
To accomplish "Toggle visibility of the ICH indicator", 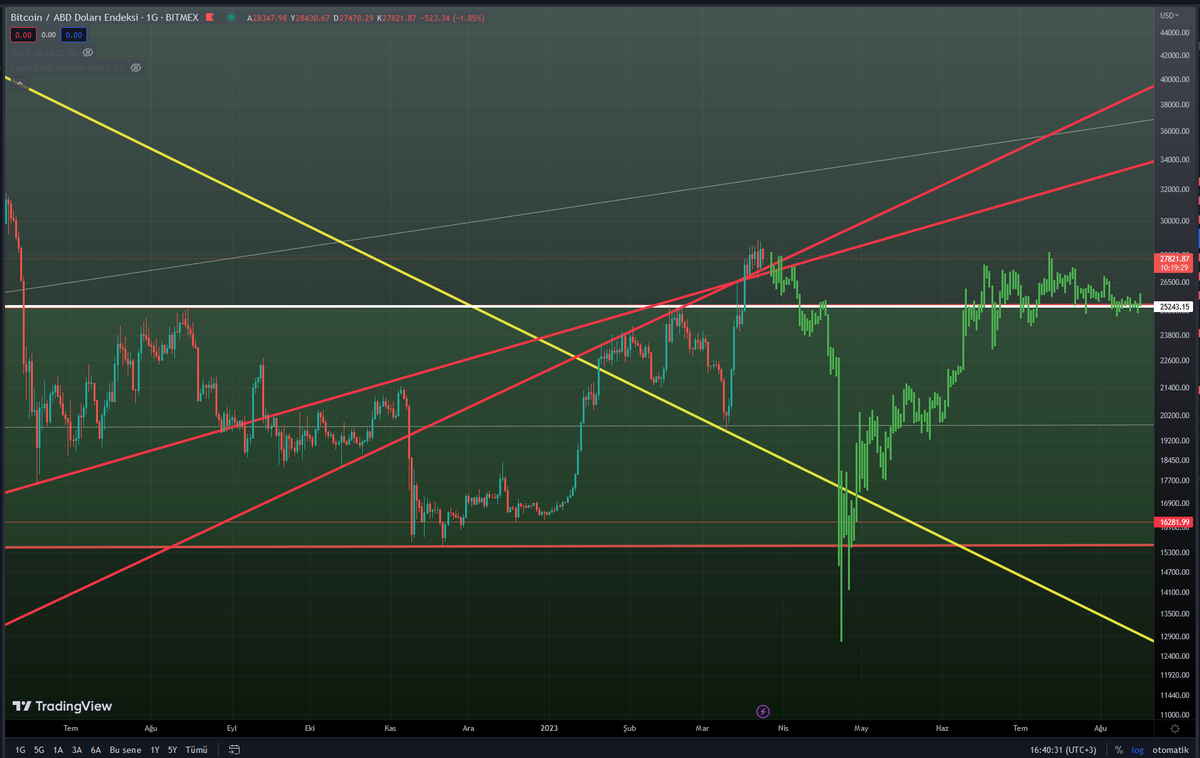I will (x=88, y=52).
